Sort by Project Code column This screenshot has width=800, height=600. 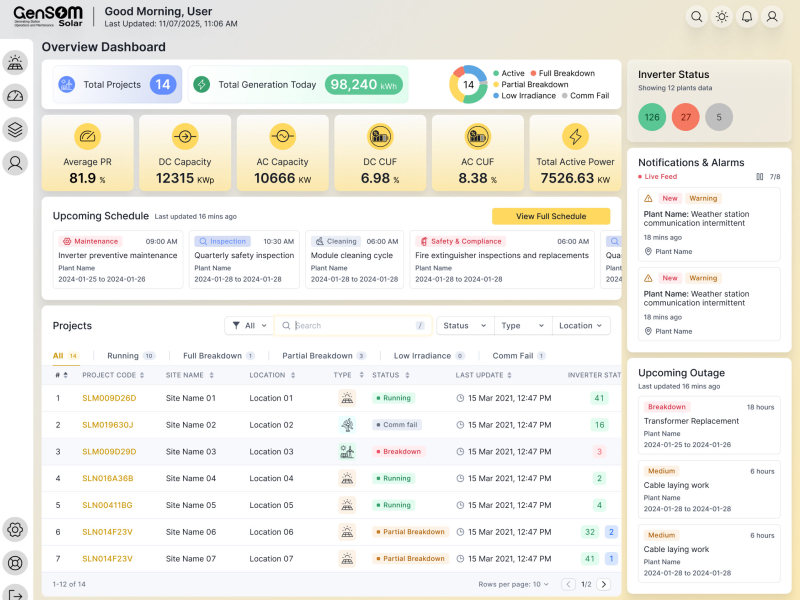click(x=113, y=375)
